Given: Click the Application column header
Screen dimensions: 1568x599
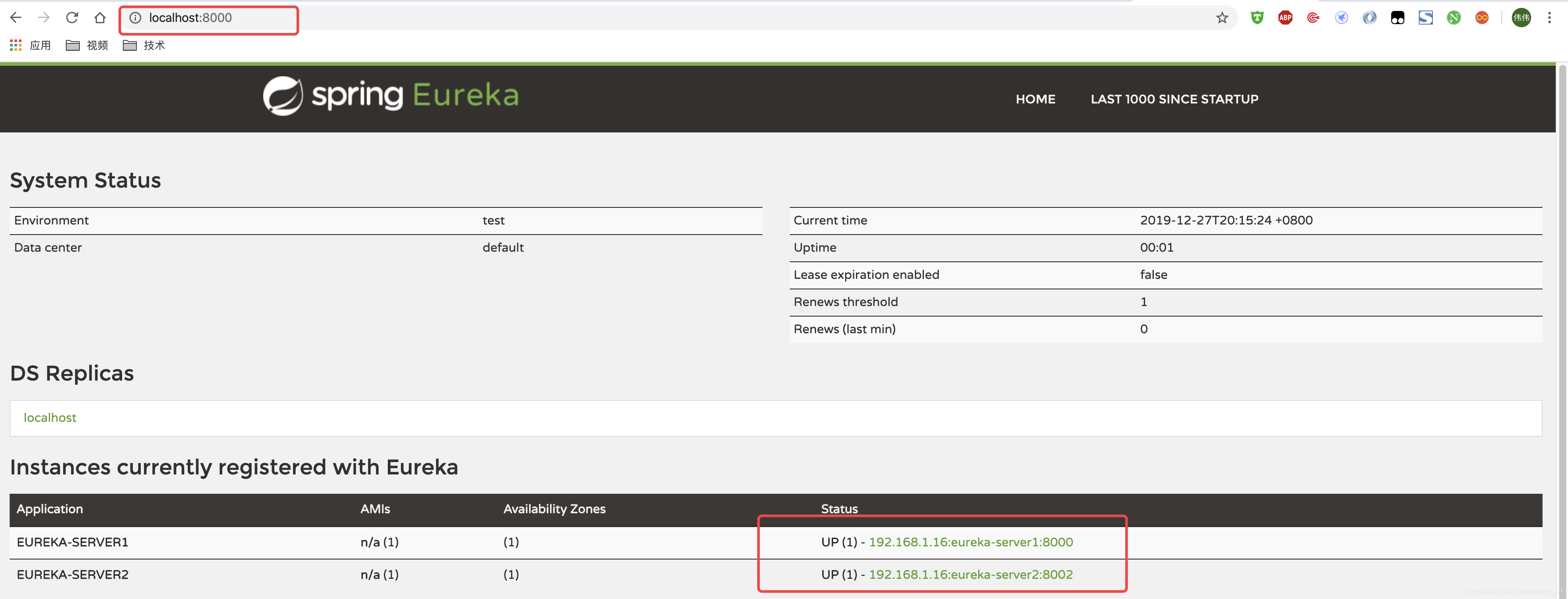Looking at the screenshot, I should click(49, 509).
